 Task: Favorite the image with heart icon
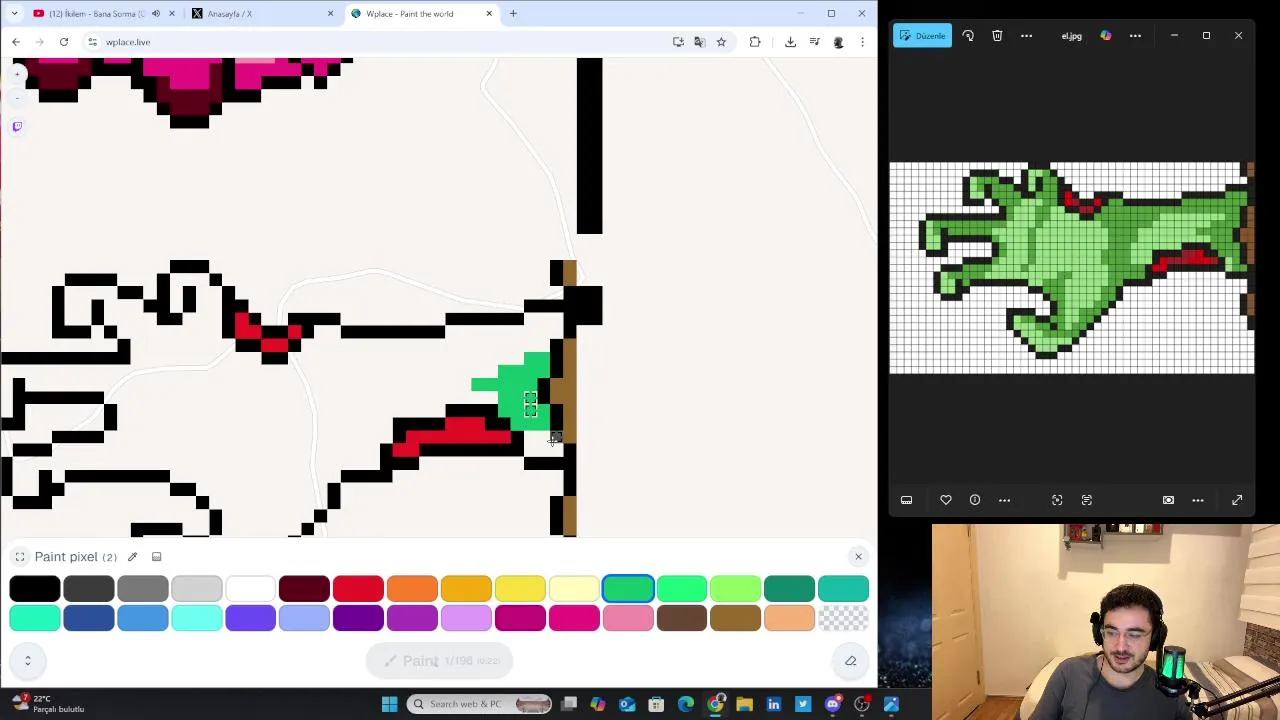pos(945,500)
